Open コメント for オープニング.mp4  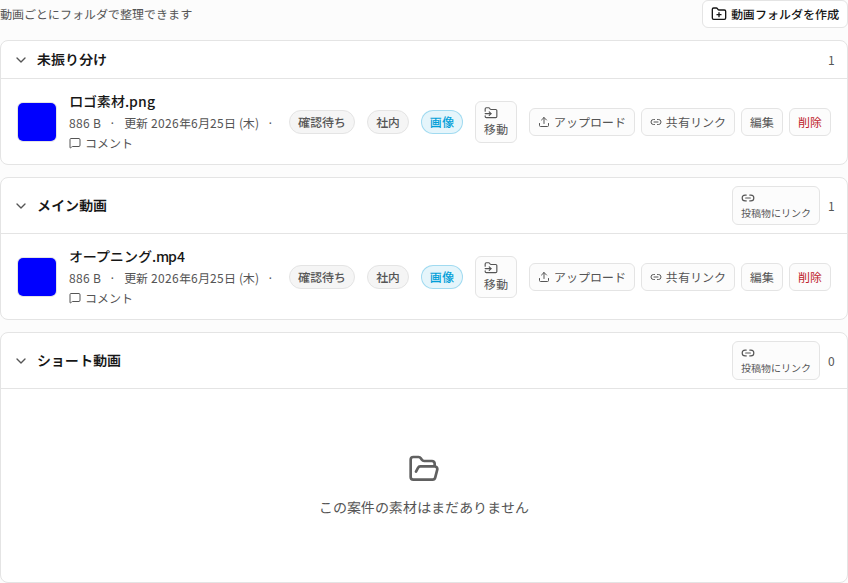coord(101,299)
